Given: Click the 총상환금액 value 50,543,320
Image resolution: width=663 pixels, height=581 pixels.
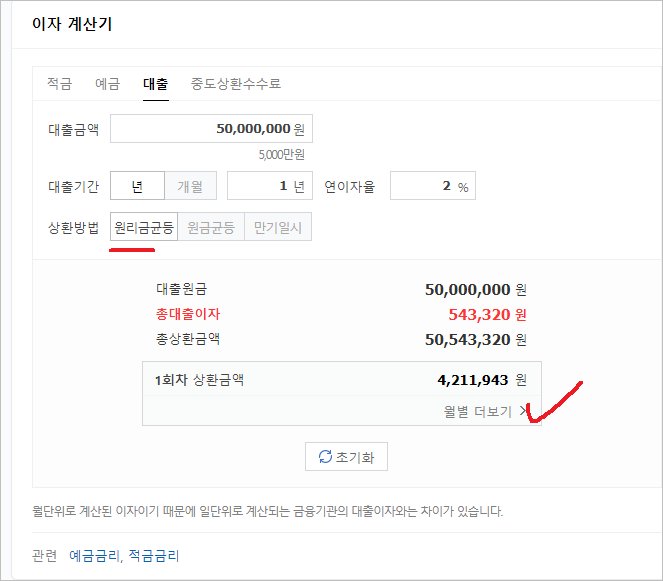Looking at the screenshot, I should pyautogui.click(x=468, y=339).
